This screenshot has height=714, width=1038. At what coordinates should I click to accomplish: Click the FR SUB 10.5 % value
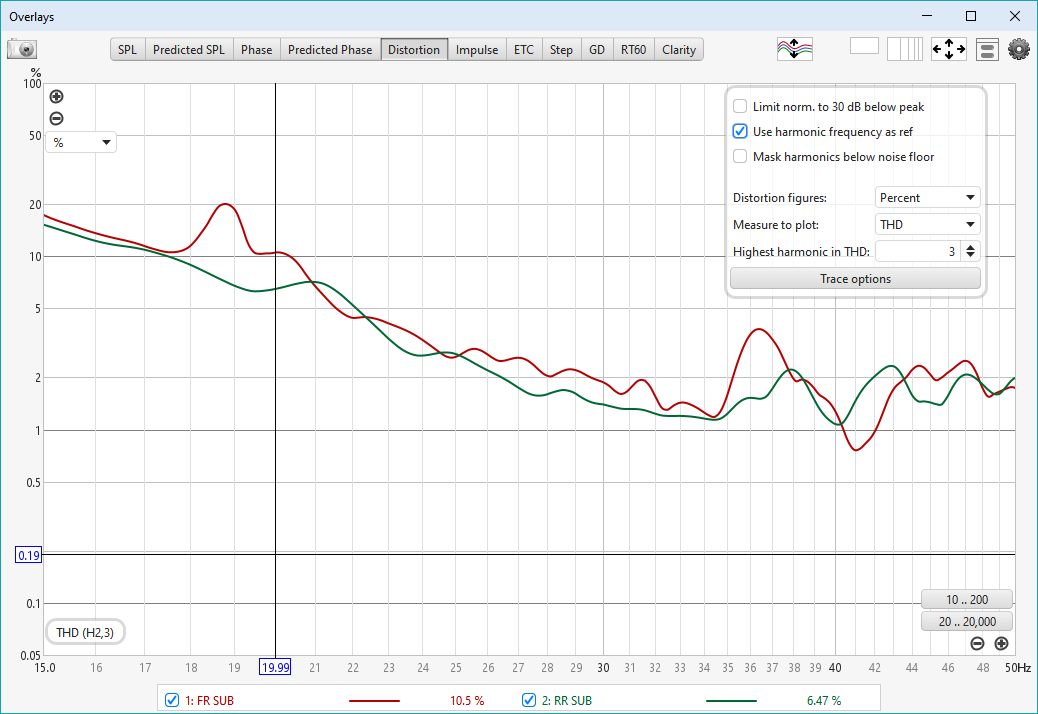click(467, 701)
